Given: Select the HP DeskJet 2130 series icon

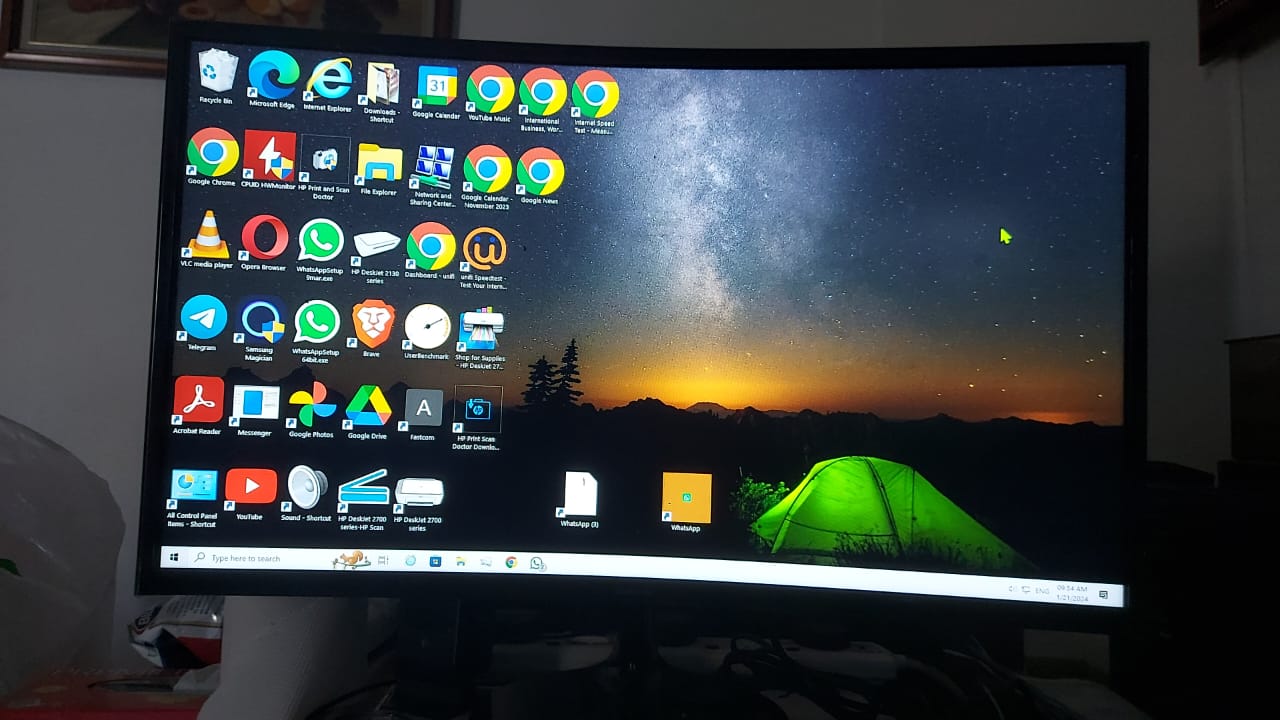Looking at the screenshot, I should click(376, 256).
